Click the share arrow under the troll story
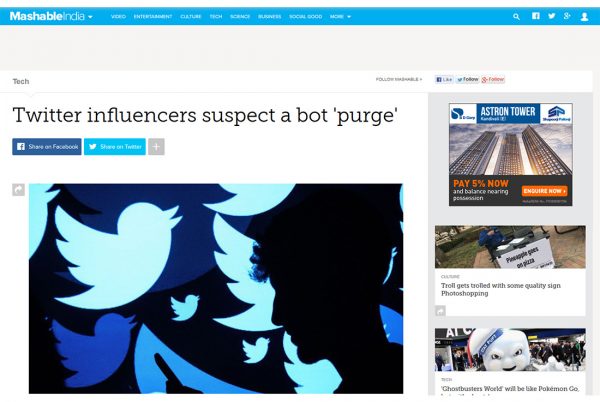This screenshot has height=402, width=600. click(x=440, y=311)
